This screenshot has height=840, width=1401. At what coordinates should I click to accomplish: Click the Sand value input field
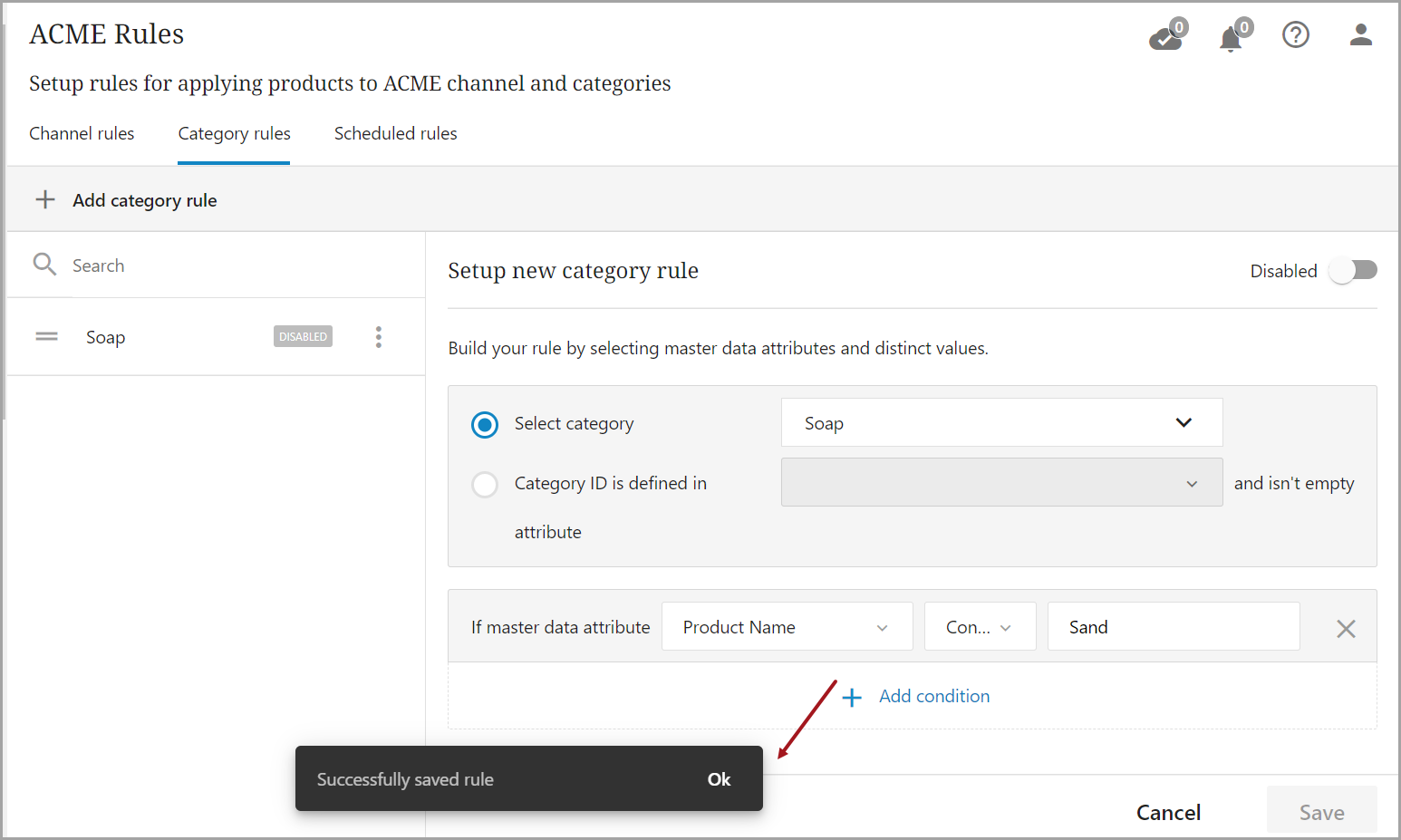click(x=1173, y=627)
